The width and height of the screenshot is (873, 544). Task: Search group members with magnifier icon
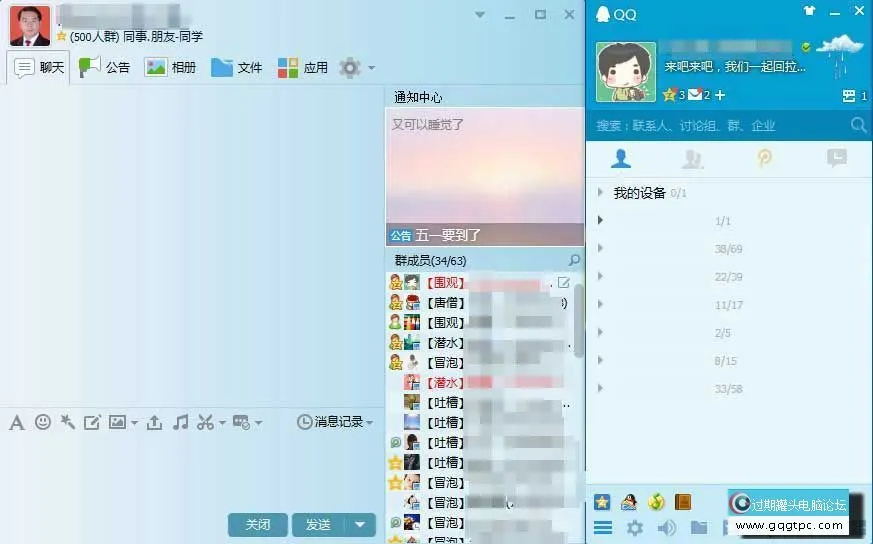(x=574, y=260)
